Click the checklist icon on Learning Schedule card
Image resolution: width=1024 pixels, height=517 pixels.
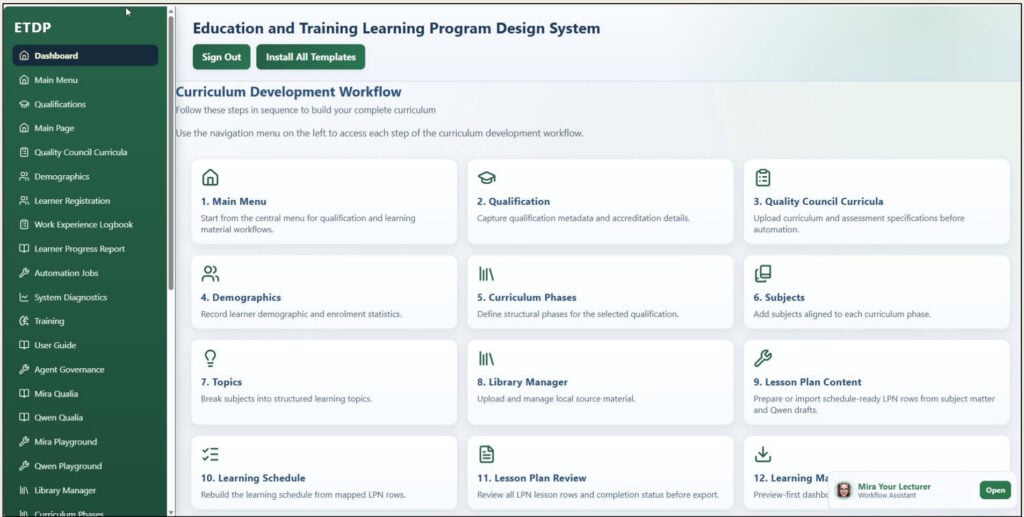pos(210,454)
